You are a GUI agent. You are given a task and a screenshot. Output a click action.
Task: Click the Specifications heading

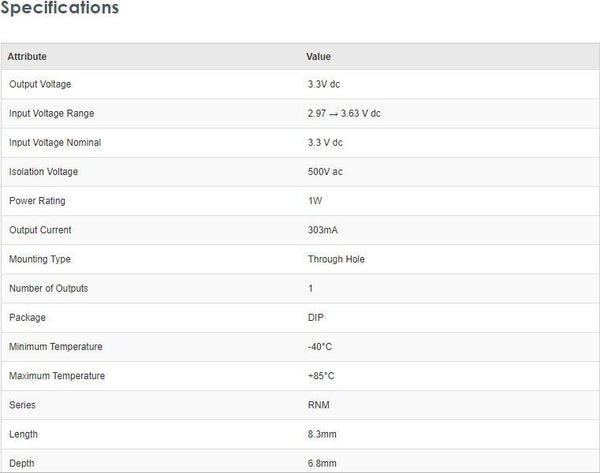59,9
